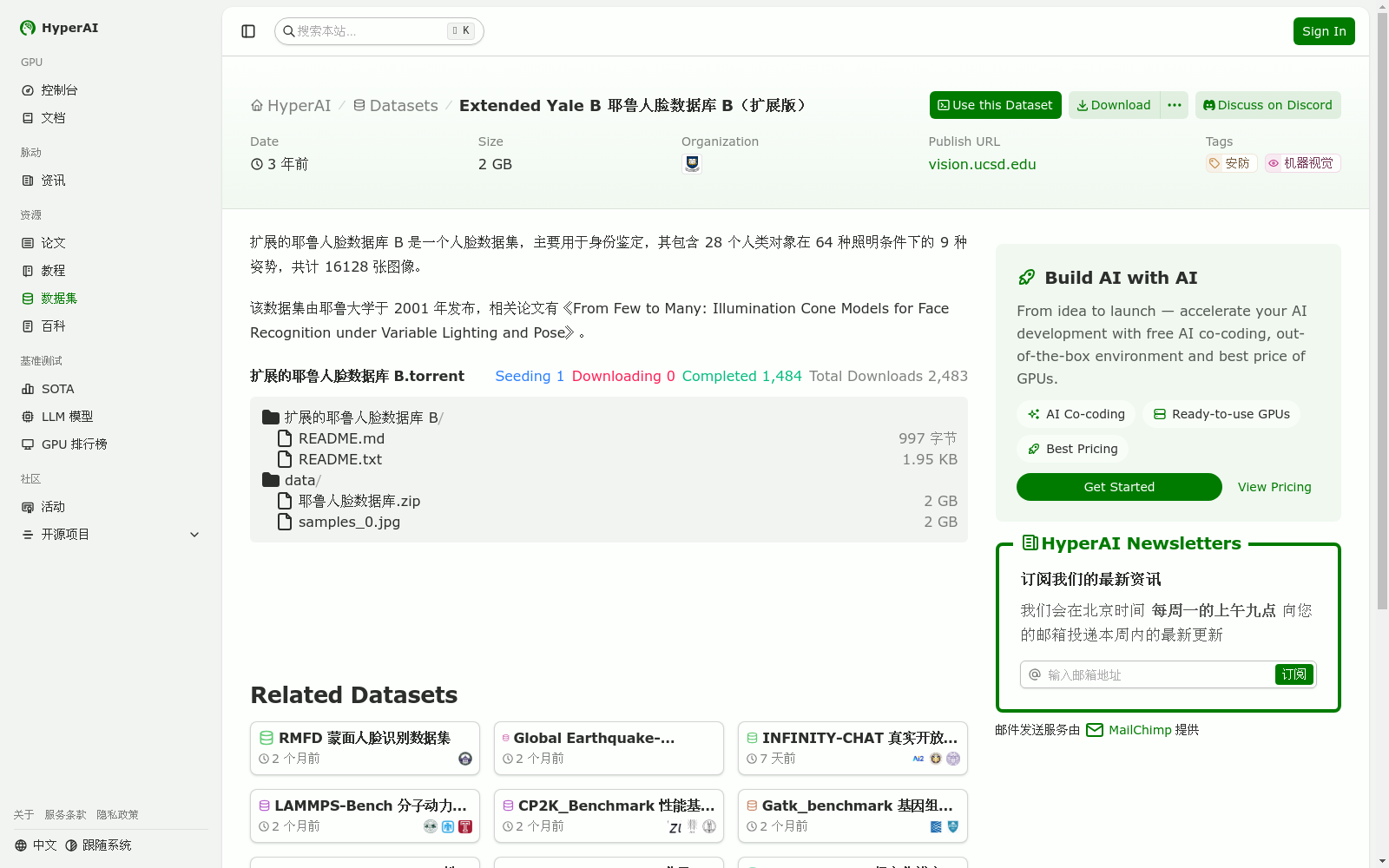Click the search box field
Viewport: 1389px width, 868px height.
point(379,31)
